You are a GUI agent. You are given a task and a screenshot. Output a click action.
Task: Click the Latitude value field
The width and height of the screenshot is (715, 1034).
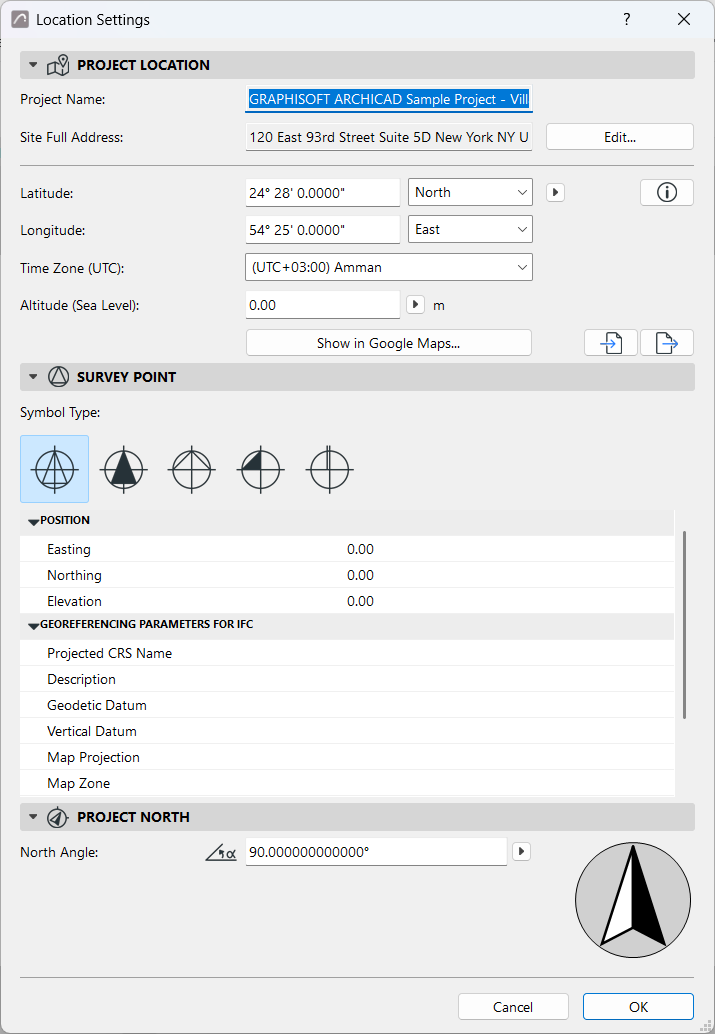tap(323, 193)
